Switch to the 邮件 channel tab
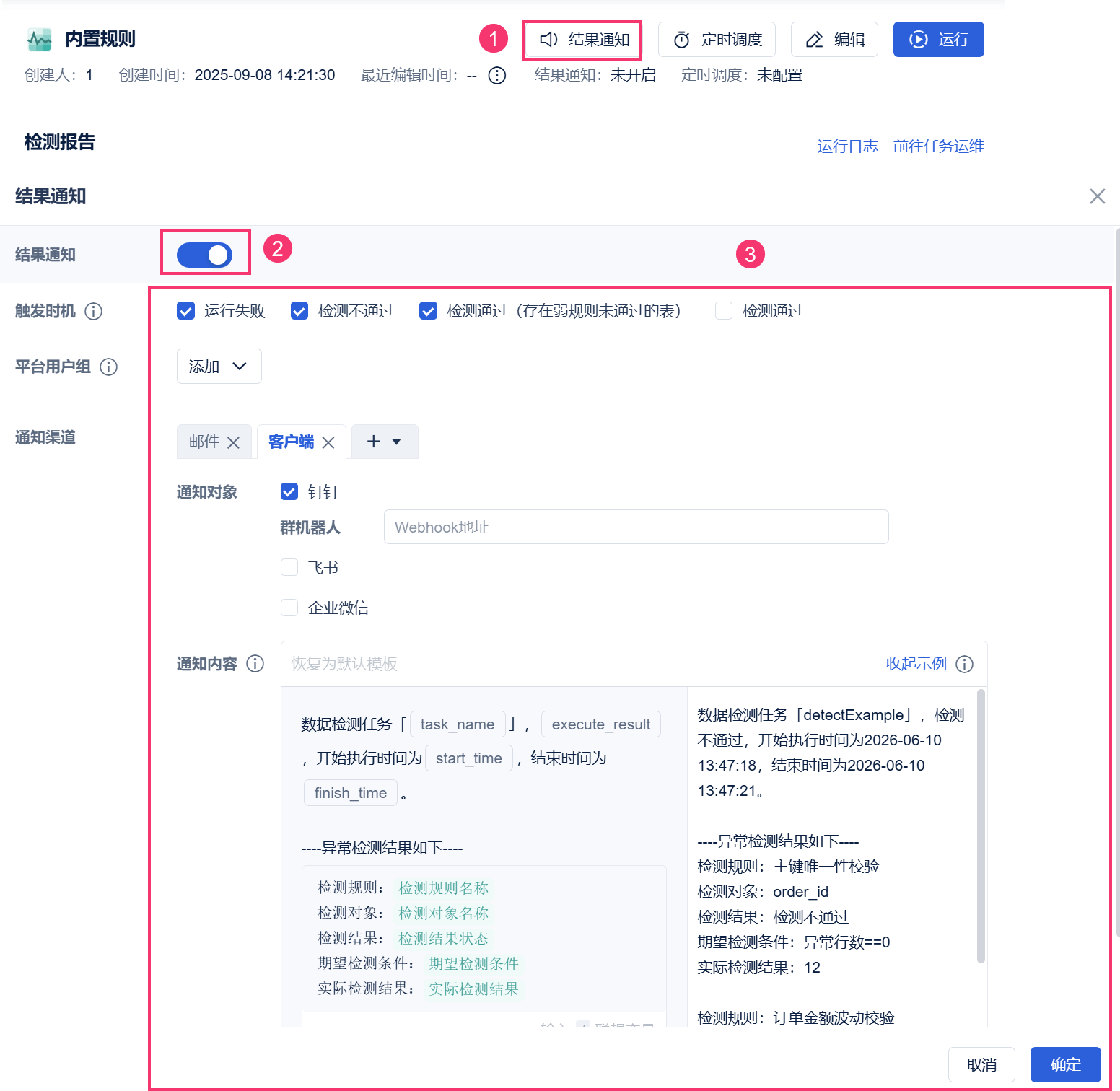 click(204, 442)
